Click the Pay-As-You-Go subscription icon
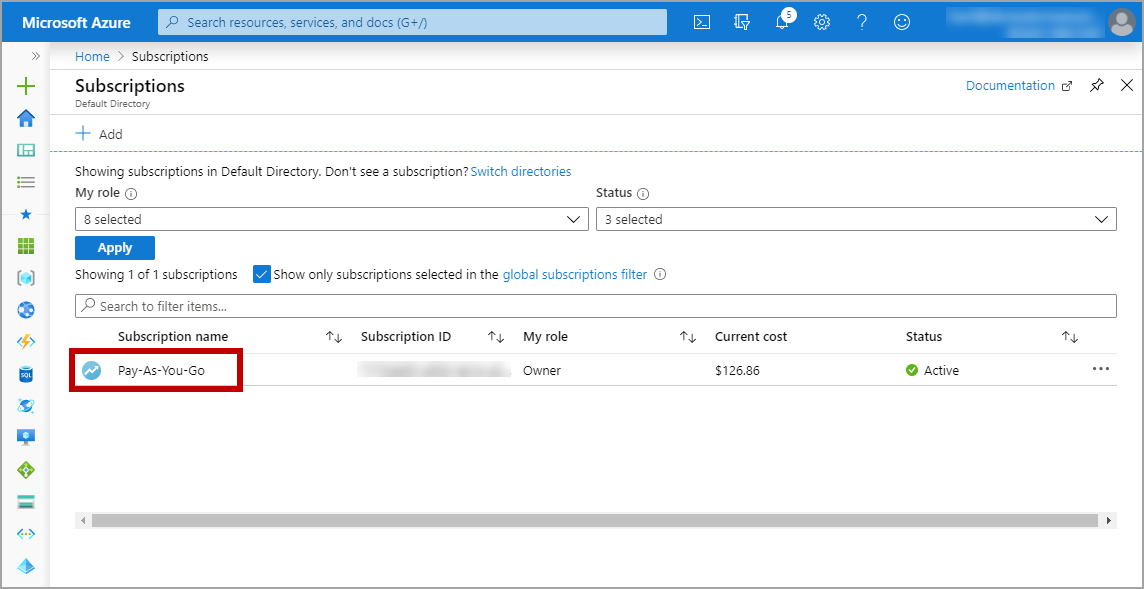 pyautogui.click(x=92, y=370)
